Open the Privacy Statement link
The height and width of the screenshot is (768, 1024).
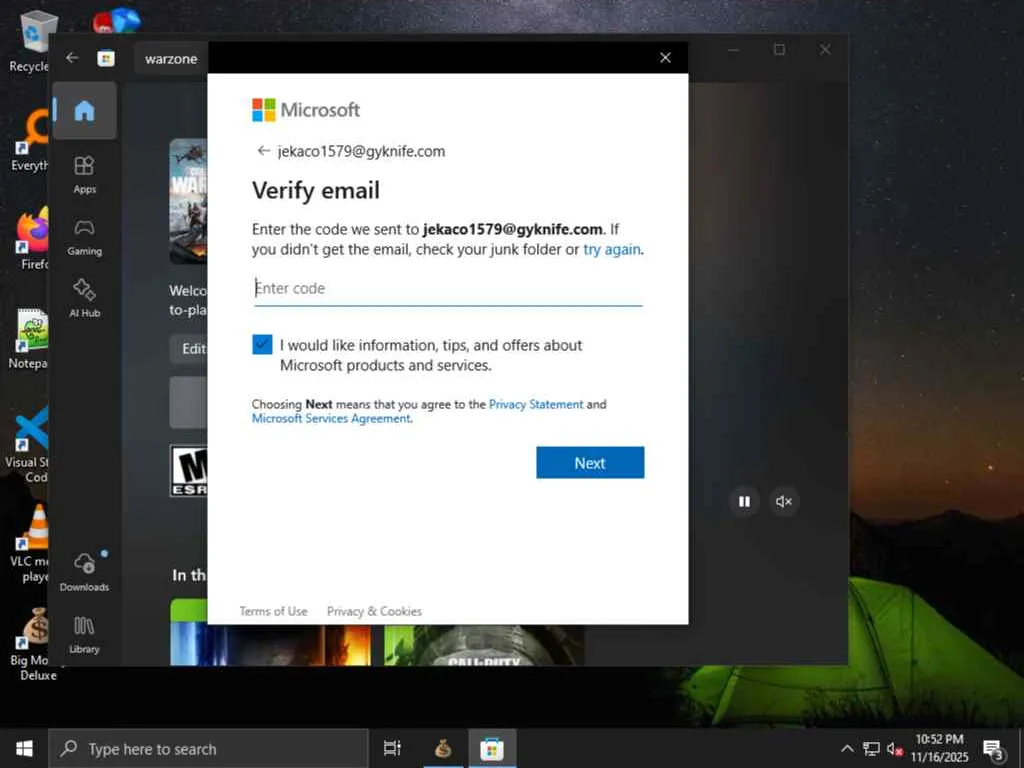coord(536,404)
